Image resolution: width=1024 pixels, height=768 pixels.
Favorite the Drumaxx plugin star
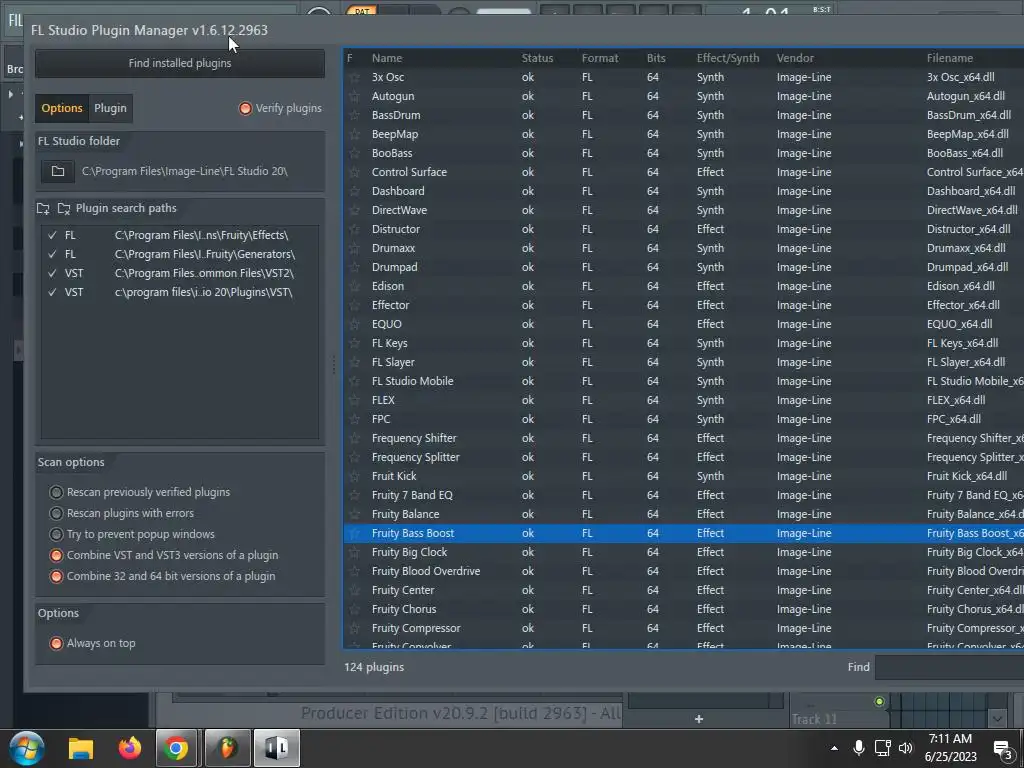pyautogui.click(x=354, y=248)
